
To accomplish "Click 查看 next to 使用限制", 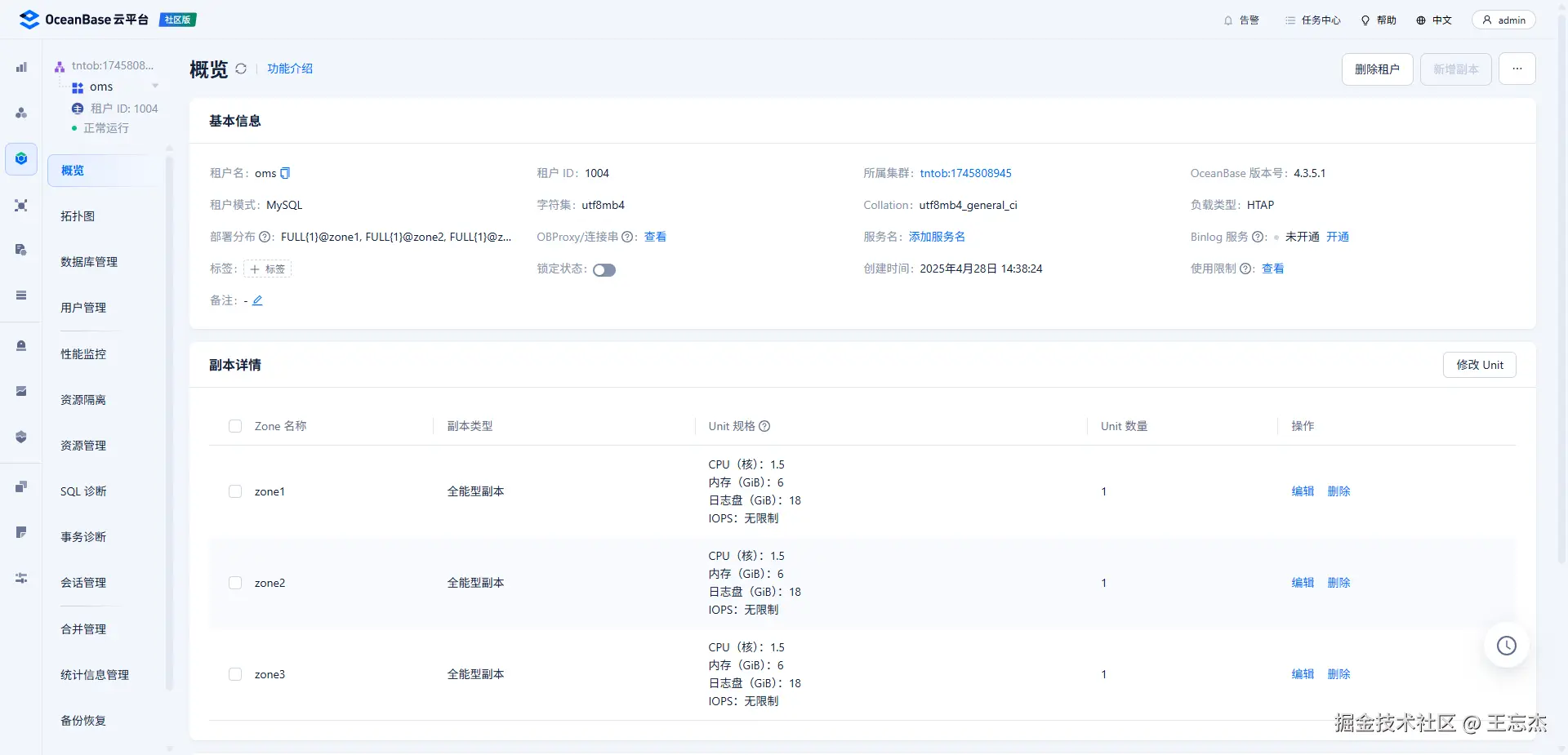I will 1273,269.
